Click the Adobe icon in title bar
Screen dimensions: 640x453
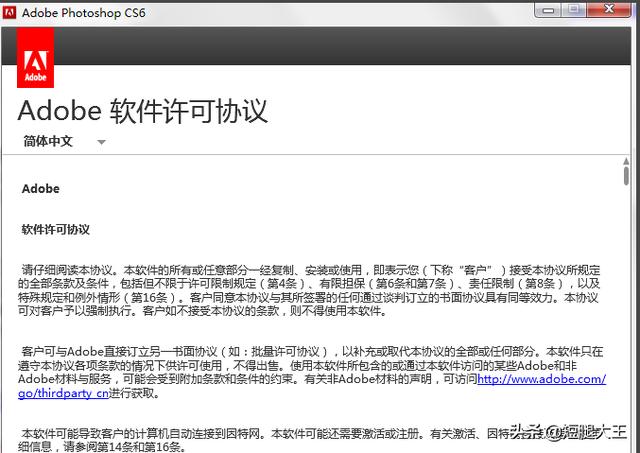click(x=9, y=13)
